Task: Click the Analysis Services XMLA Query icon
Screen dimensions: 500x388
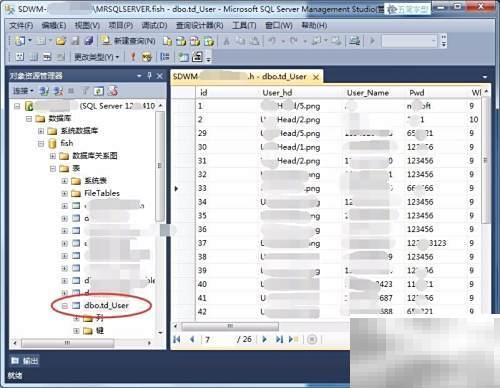Action: click(x=209, y=41)
